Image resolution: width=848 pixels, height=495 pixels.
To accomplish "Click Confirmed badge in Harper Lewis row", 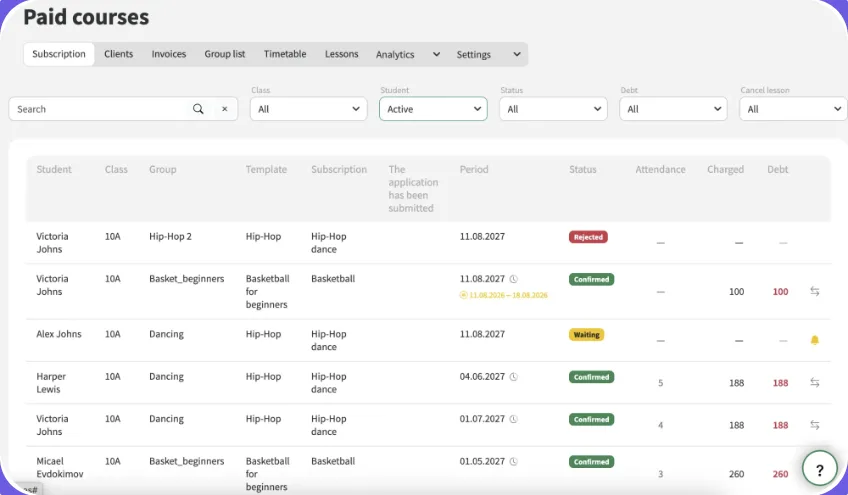I will pos(591,377).
